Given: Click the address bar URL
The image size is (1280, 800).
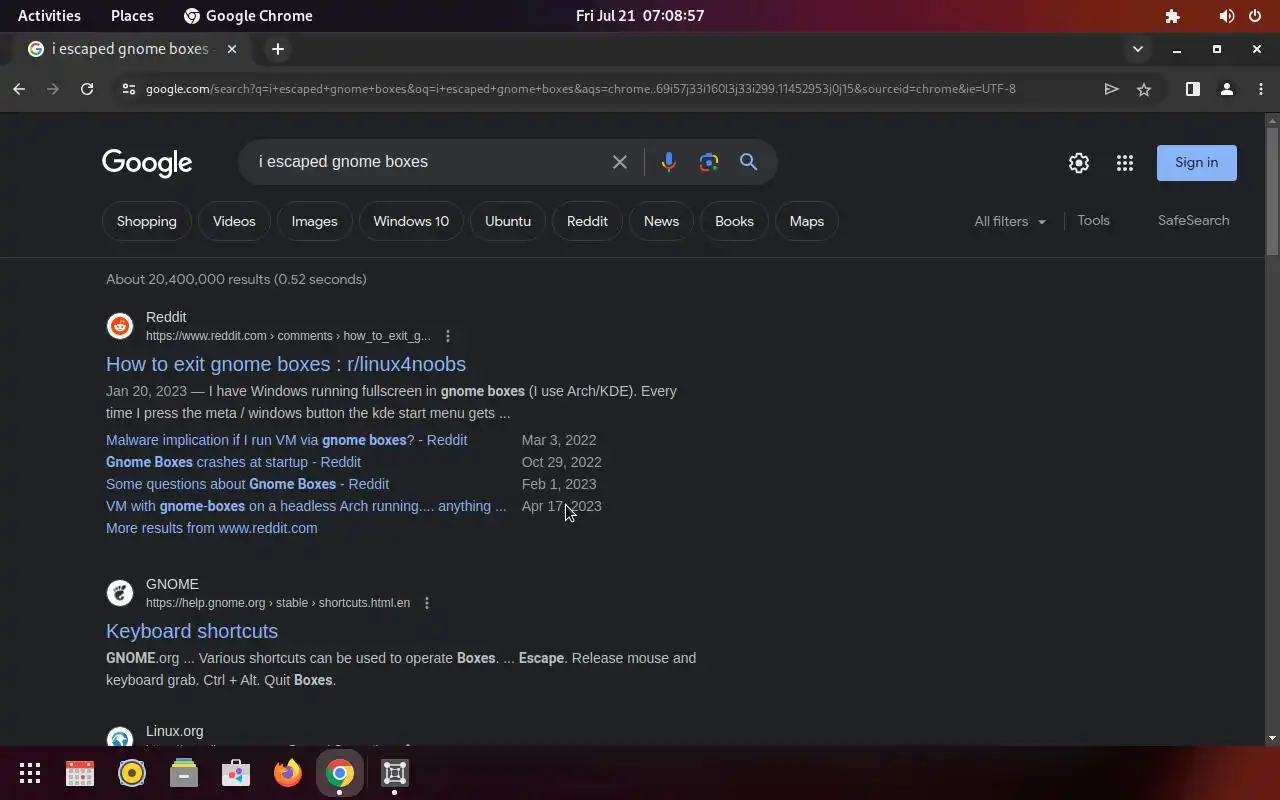Looking at the screenshot, I should 580,89.
